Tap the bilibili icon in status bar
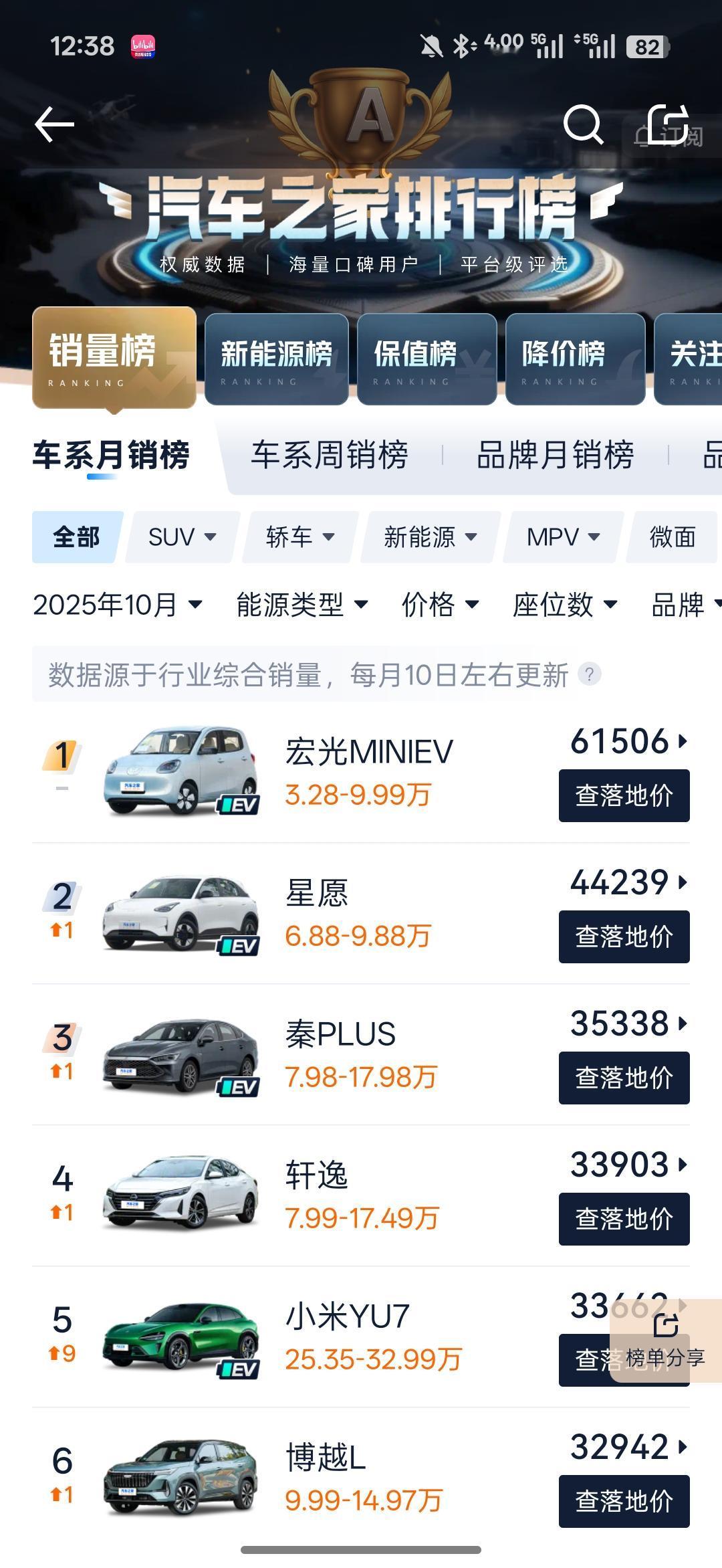 142,45
